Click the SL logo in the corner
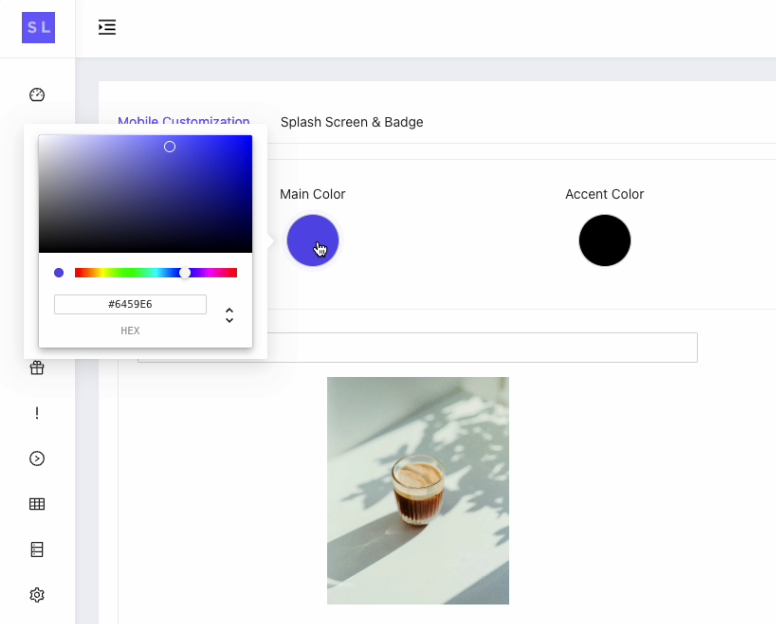Screen dimensions: 776x624 point(38,28)
